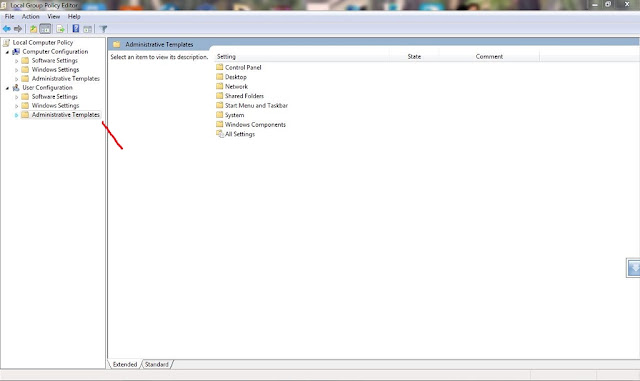This screenshot has height=381, width=640.
Task: Switch to the Extended tab
Action: tap(125, 364)
